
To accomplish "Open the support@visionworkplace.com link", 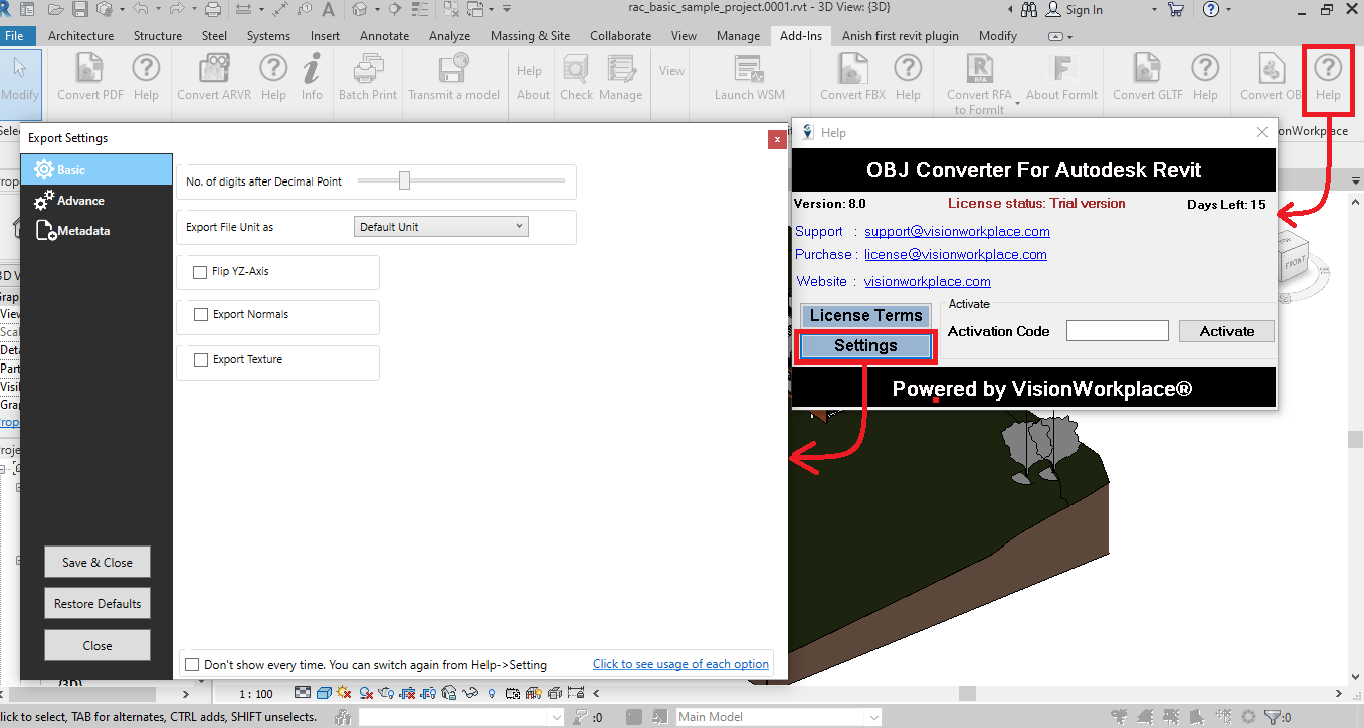I will (x=957, y=231).
